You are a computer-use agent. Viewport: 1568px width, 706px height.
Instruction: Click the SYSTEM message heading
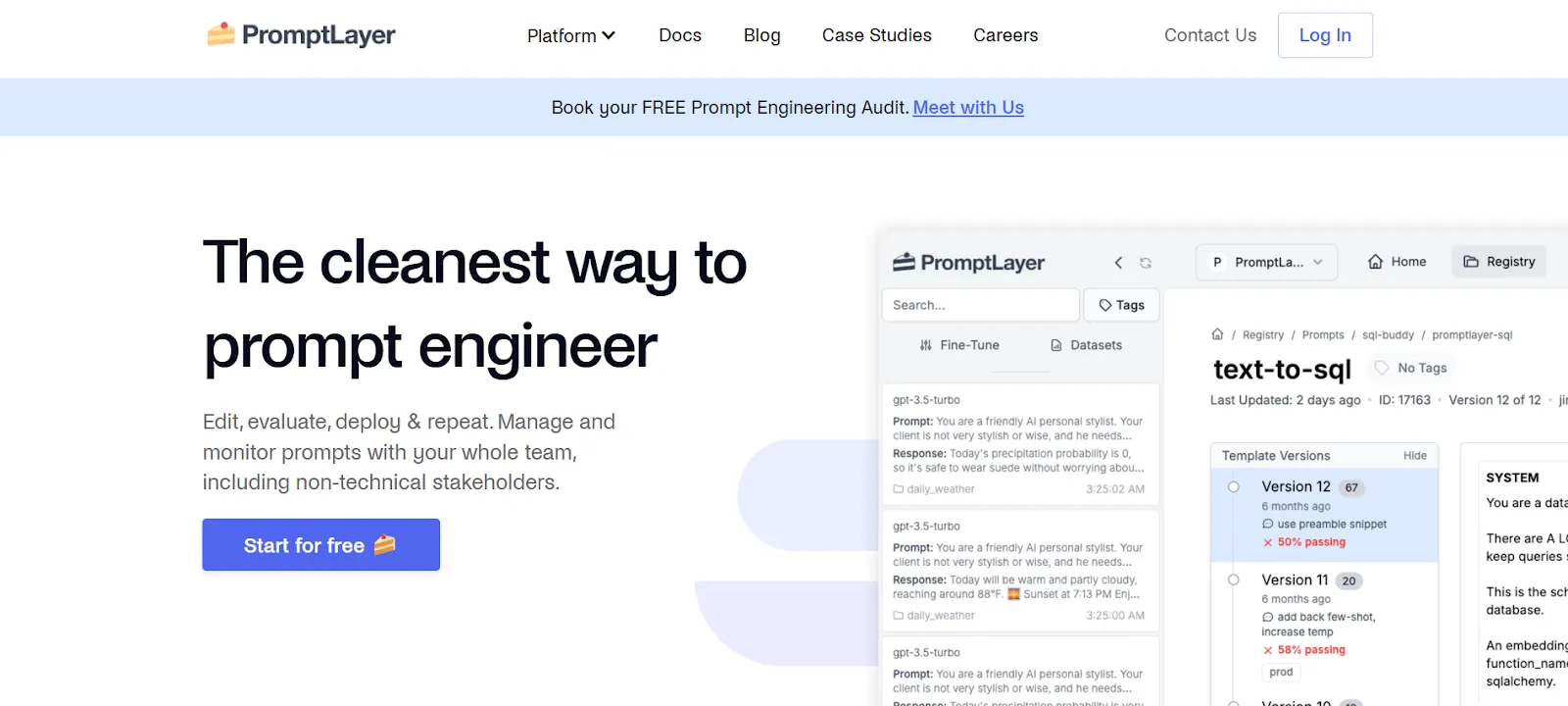pyautogui.click(x=1512, y=478)
